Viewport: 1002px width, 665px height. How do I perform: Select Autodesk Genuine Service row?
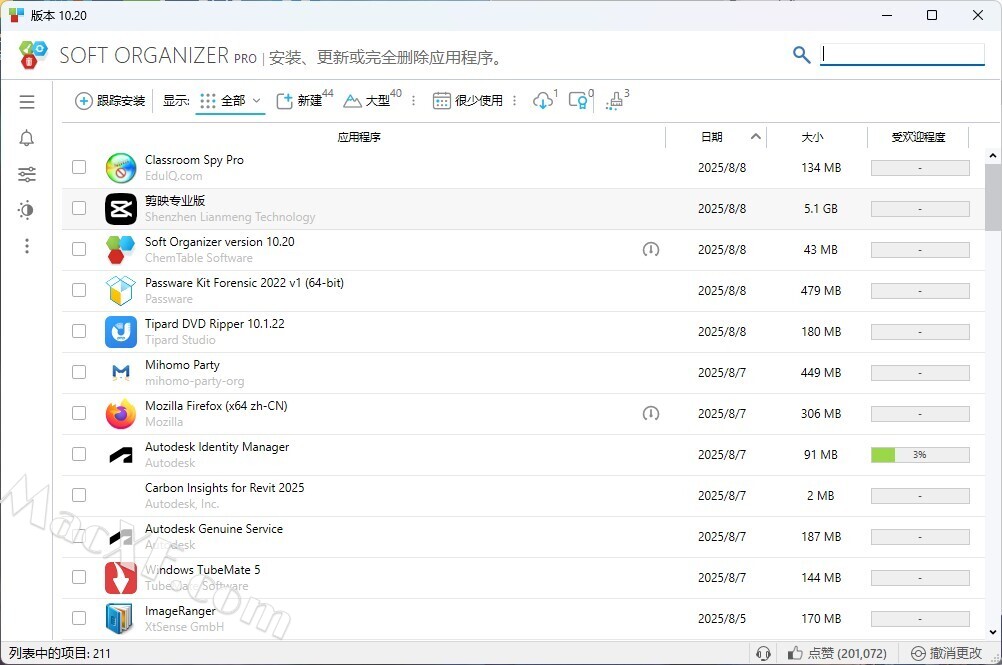coord(523,537)
